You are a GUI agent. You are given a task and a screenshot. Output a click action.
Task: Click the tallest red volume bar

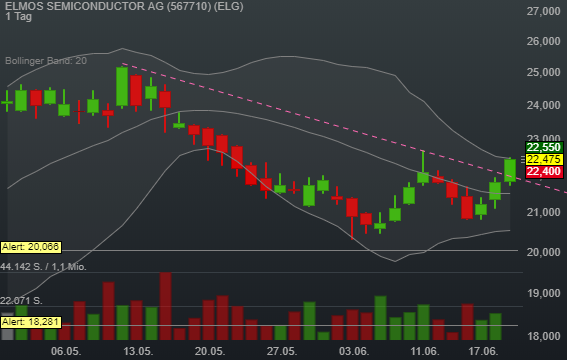pyautogui.click(x=166, y=306)
